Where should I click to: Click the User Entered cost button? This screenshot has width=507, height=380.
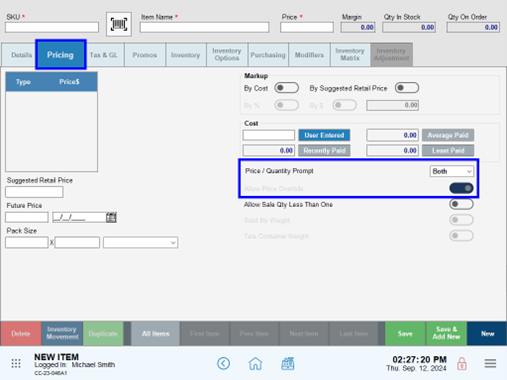click(x=324, y=135)
